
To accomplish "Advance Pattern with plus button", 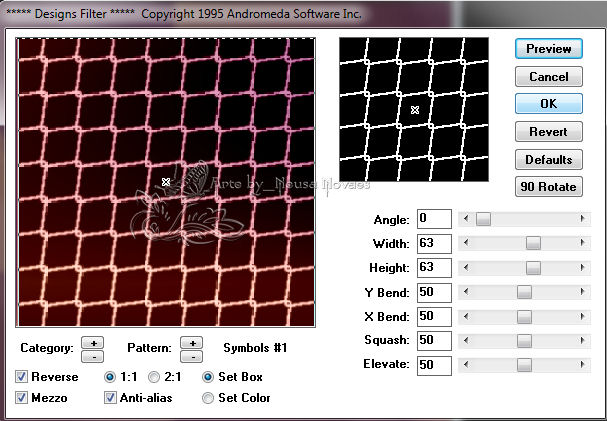I will tap(192, 342).
